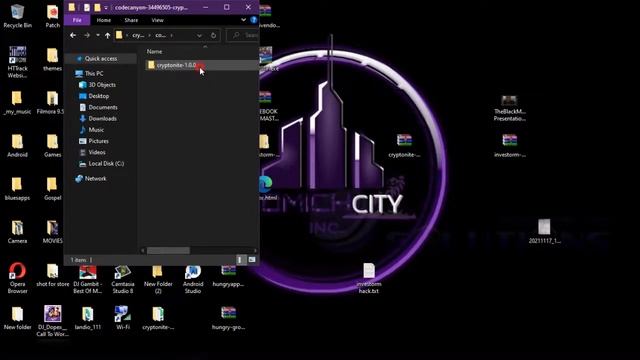This screenshot has width=640, height=360.
Task: Open Local Disk (C:) in navigation pane
Action: 106,163
